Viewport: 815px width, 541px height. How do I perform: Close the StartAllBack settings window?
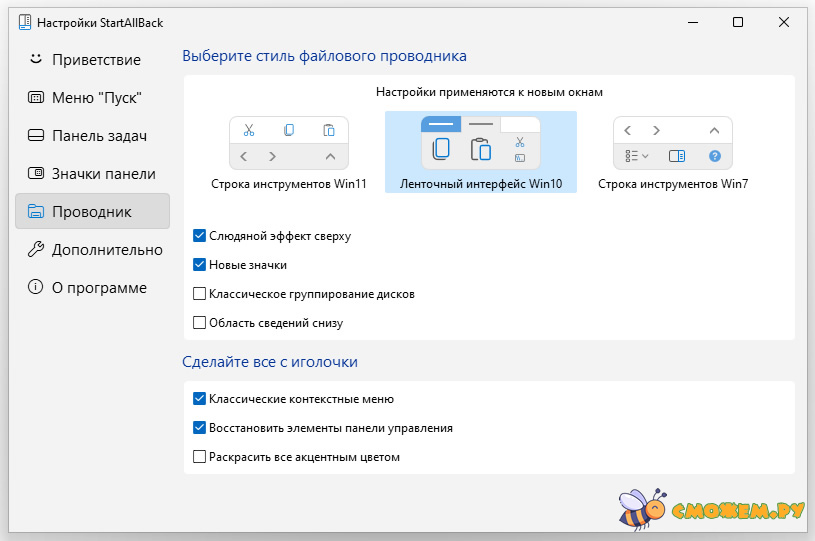[784, 22]
